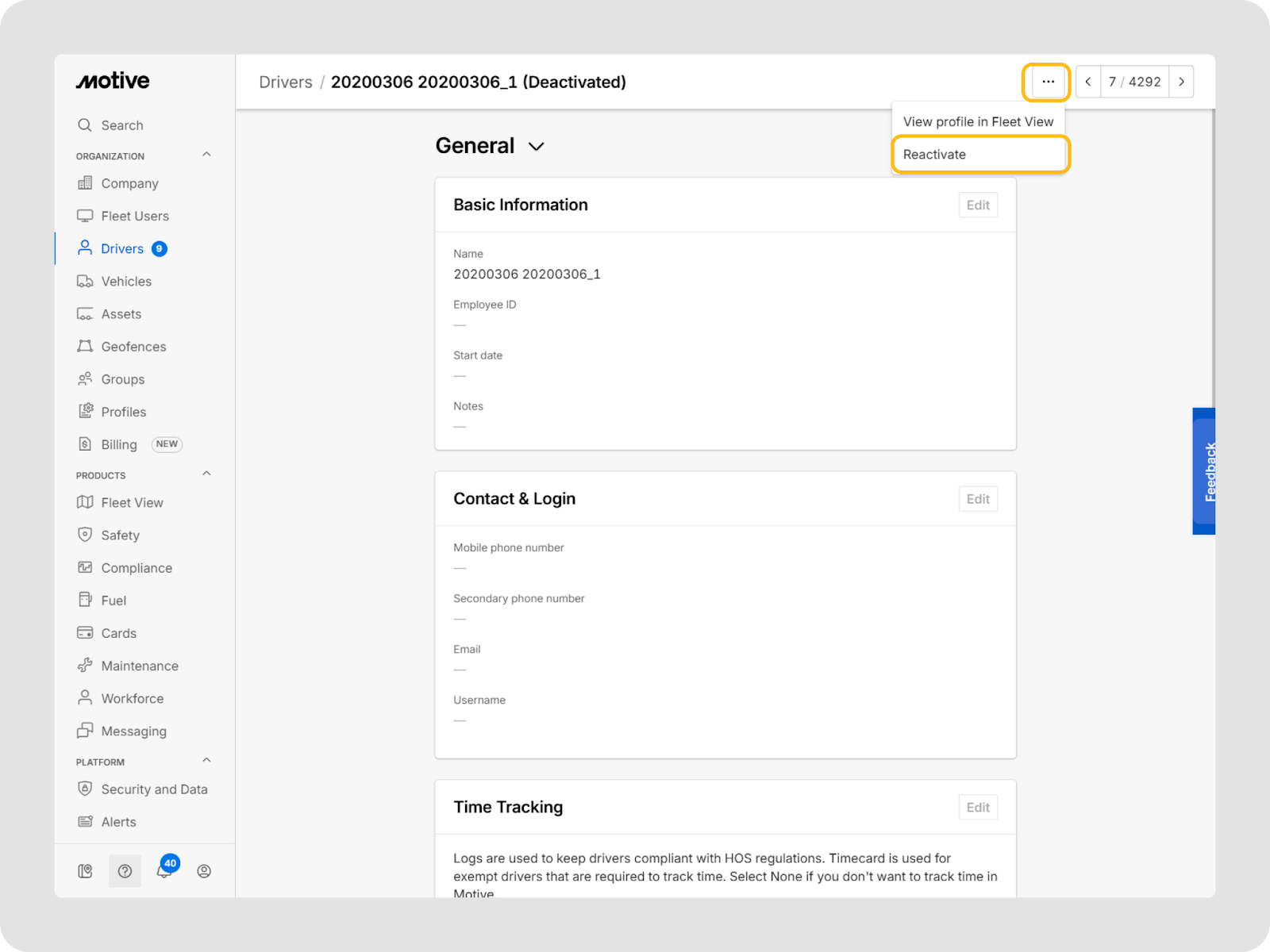Collapse the Organization section
This screenshot has height=952, width=1270.
206,155
